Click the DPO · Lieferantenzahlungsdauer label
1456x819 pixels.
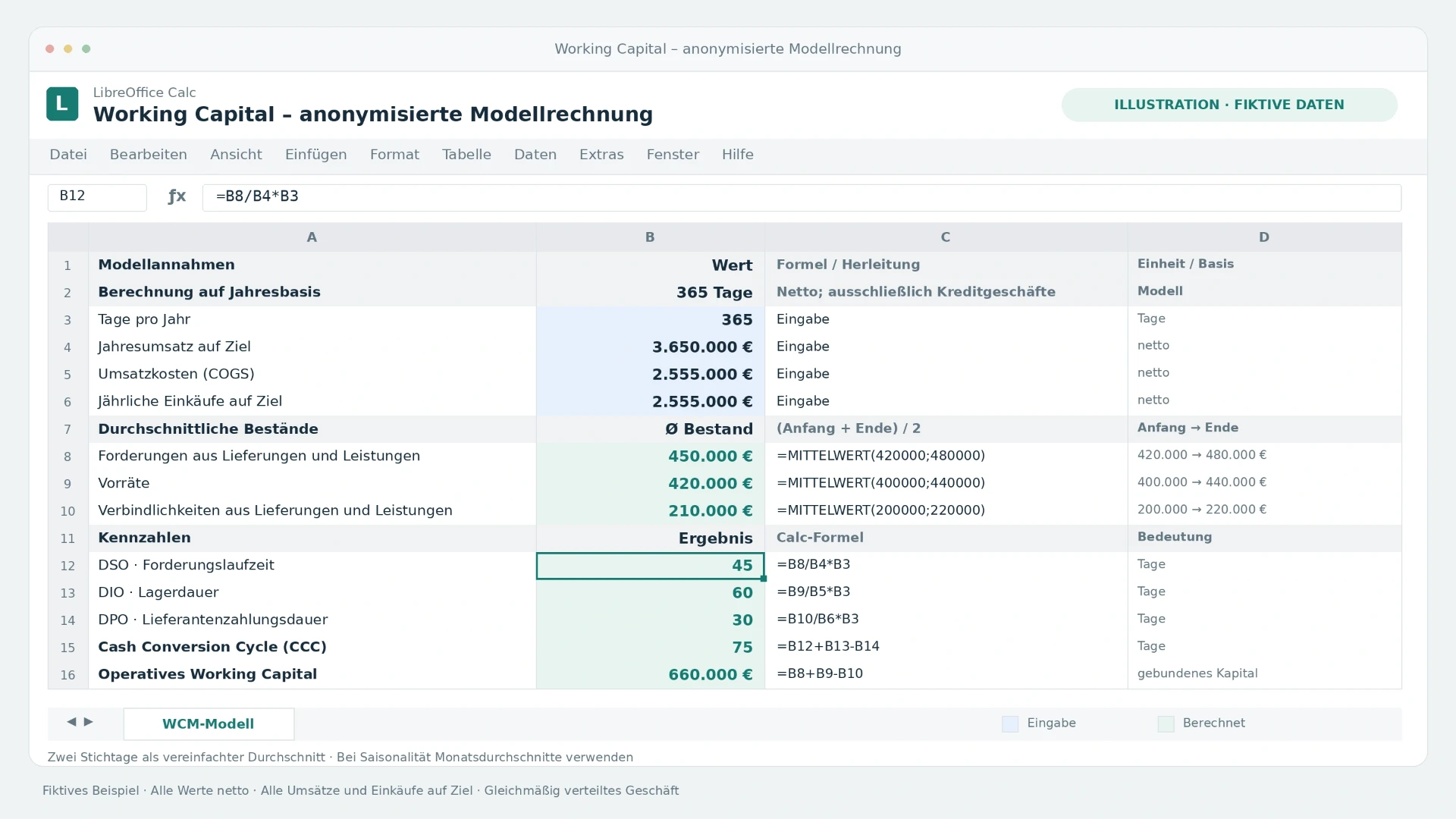pos(213,620)
